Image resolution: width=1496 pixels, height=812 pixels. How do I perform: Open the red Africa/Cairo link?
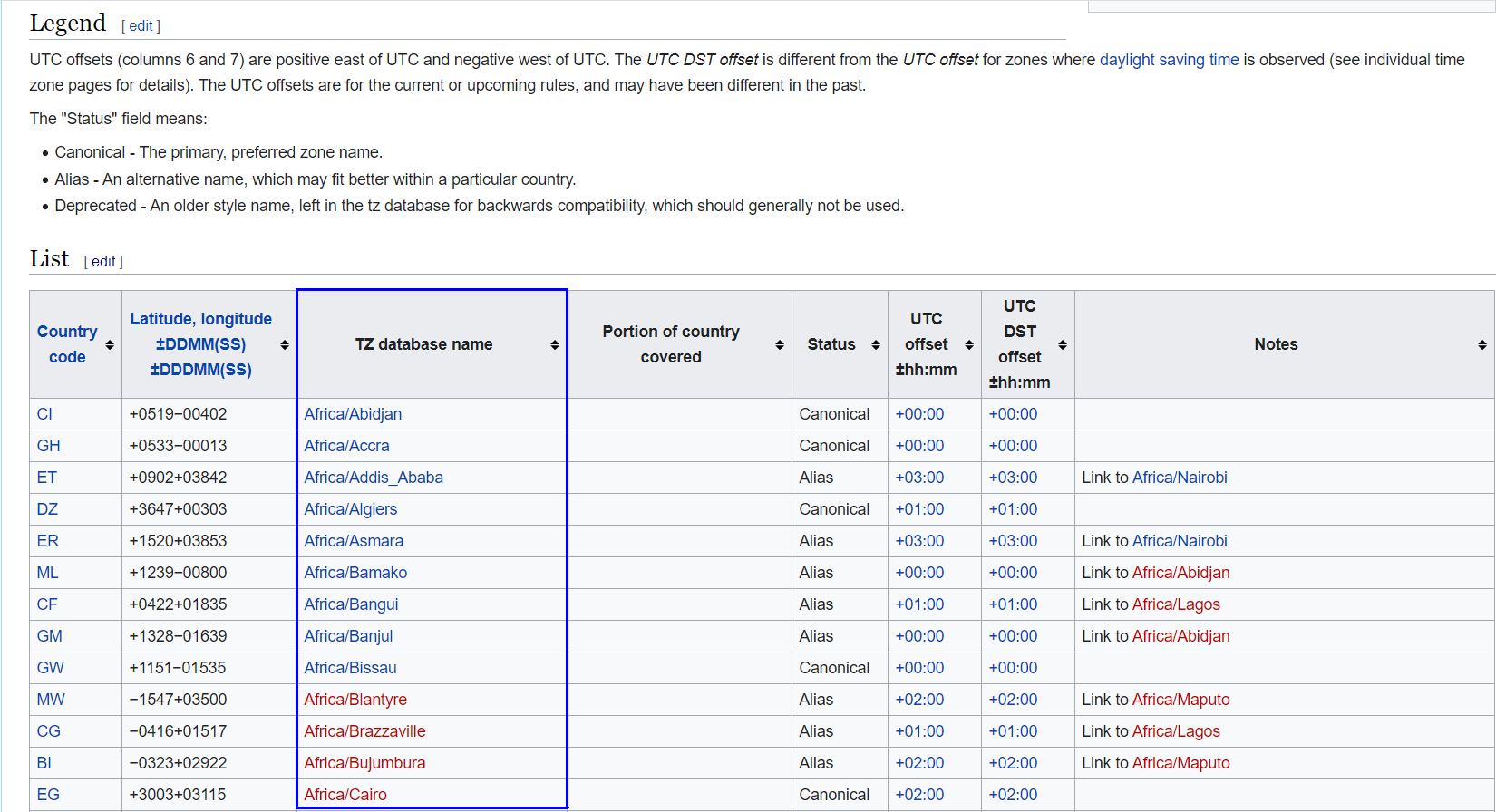345,795
